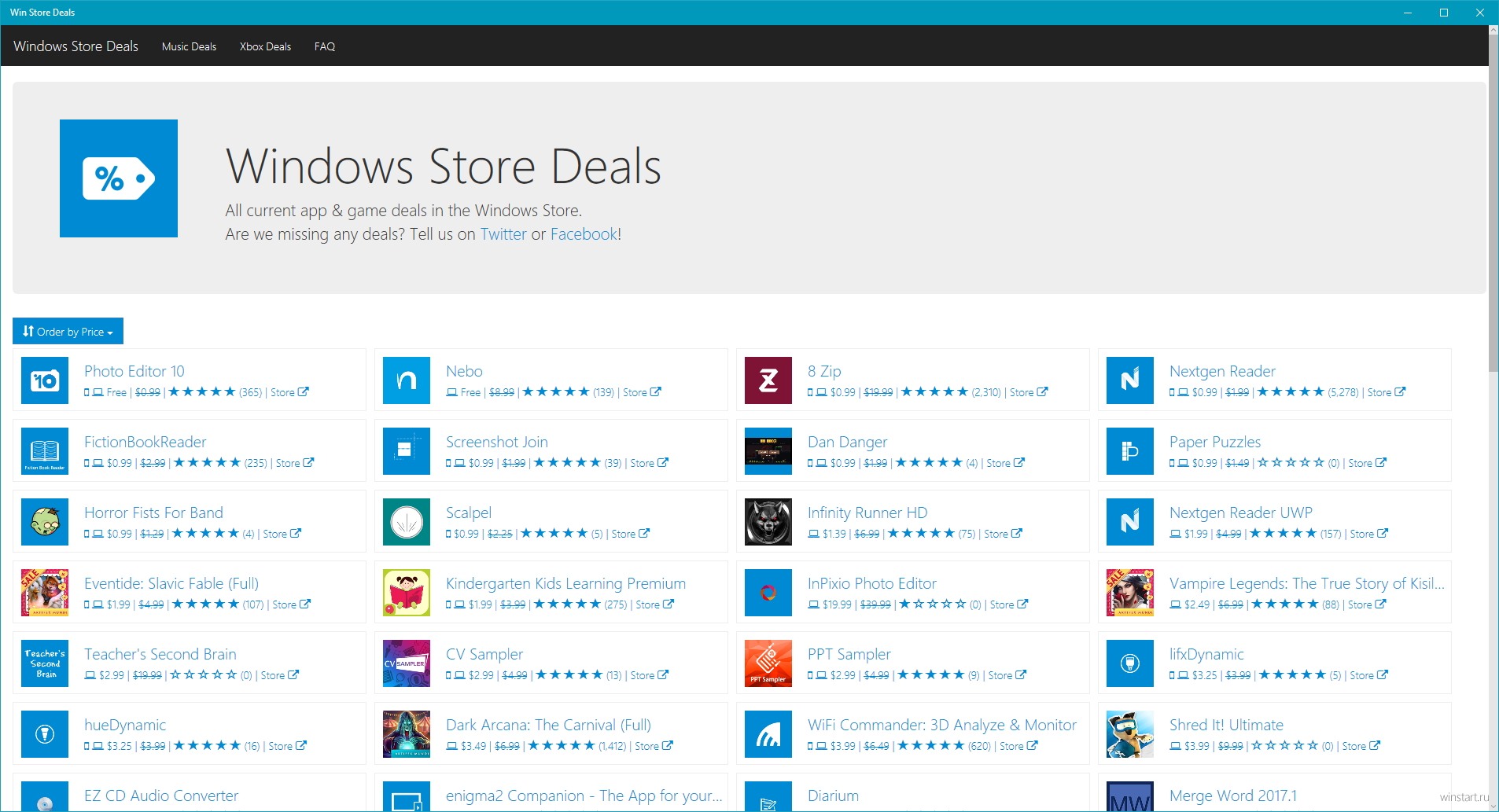Click the crossed-out $19.99 on 8 Zip

(x=878, y=392)
